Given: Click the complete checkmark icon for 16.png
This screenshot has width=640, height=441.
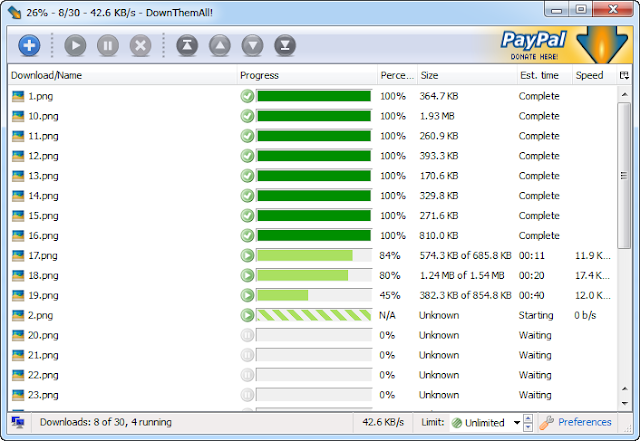Looking at the screenshot, I should [x=247, y=236].
